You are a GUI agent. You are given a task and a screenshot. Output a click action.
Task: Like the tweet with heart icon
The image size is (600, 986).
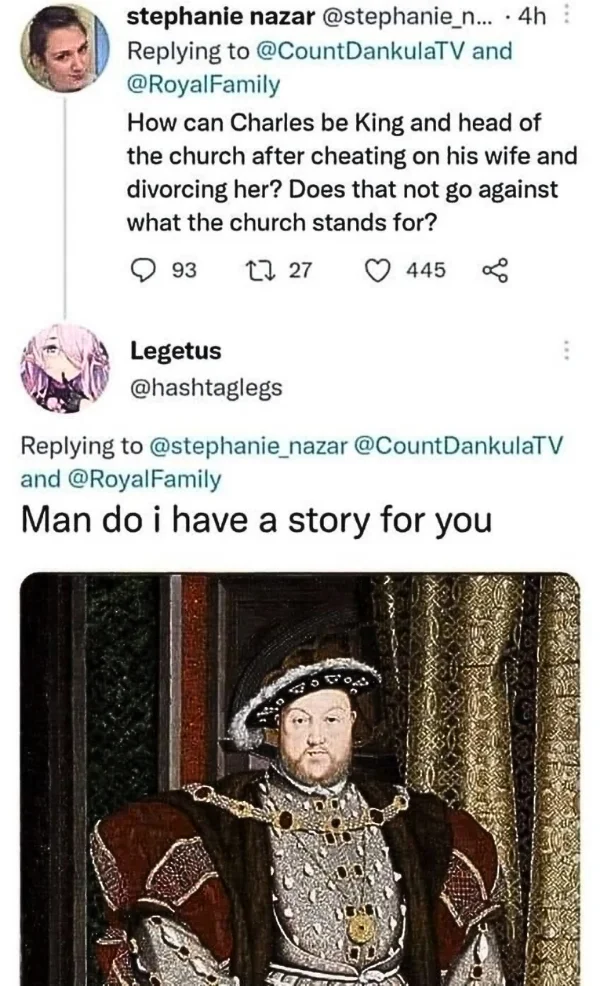[x=377, y=270]
